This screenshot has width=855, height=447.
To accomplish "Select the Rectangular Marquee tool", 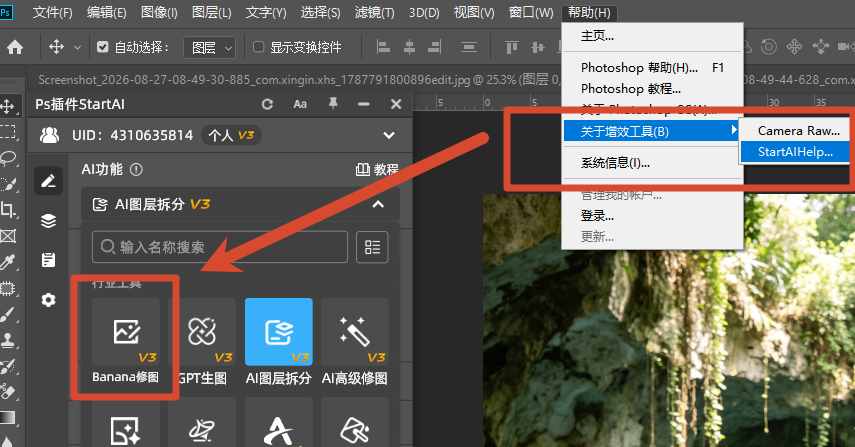I will 8,132.
